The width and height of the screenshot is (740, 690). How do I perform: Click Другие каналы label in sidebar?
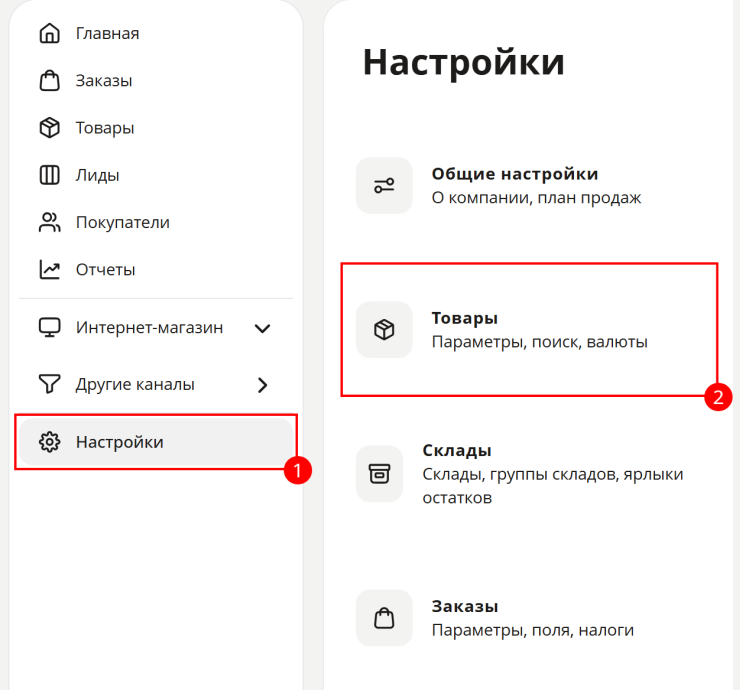coord(135,384)
